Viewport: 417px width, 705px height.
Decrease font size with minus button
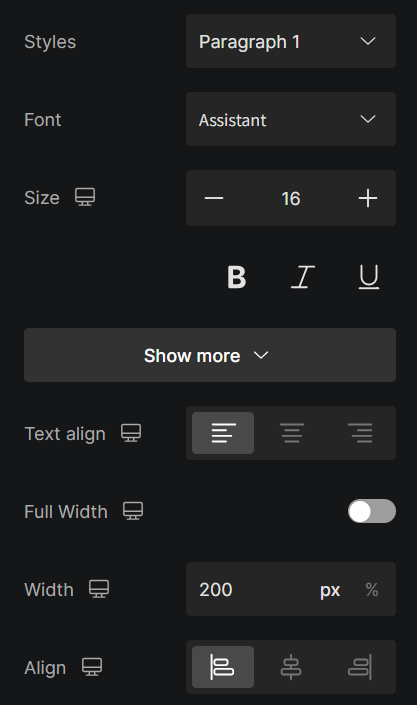[214, 198]
